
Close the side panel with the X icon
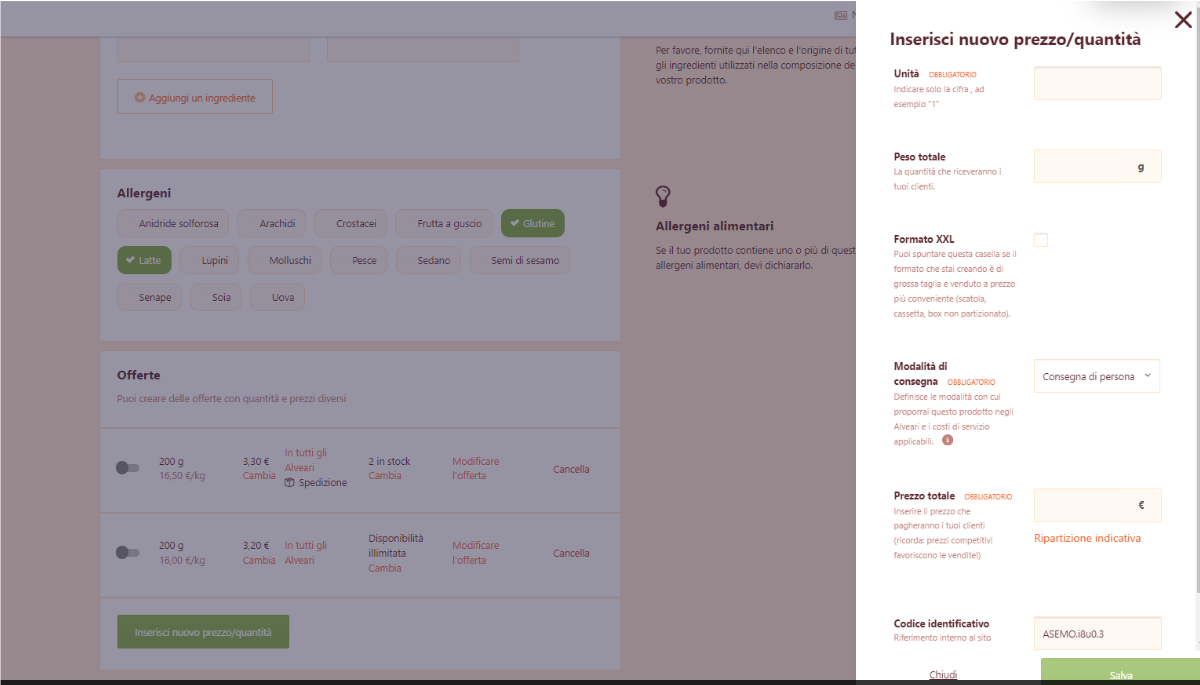(x=1183, y=20)
